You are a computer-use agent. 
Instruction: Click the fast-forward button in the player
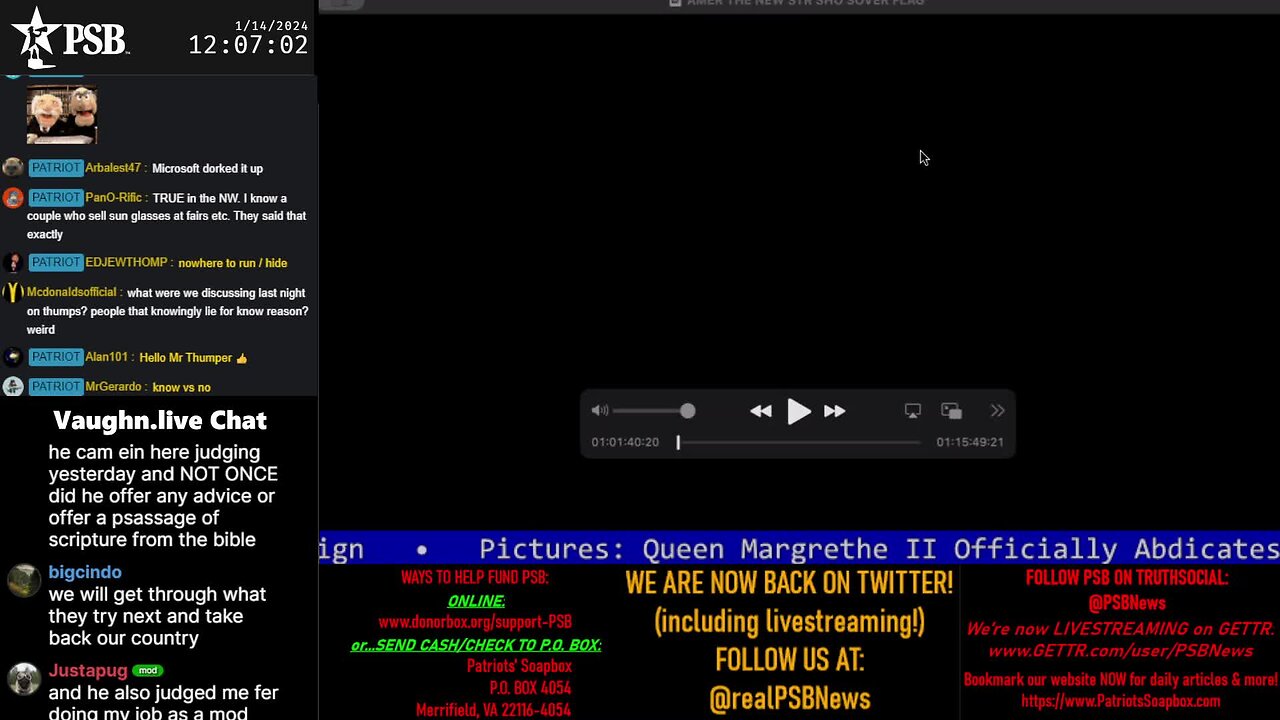tap(834, 411)
